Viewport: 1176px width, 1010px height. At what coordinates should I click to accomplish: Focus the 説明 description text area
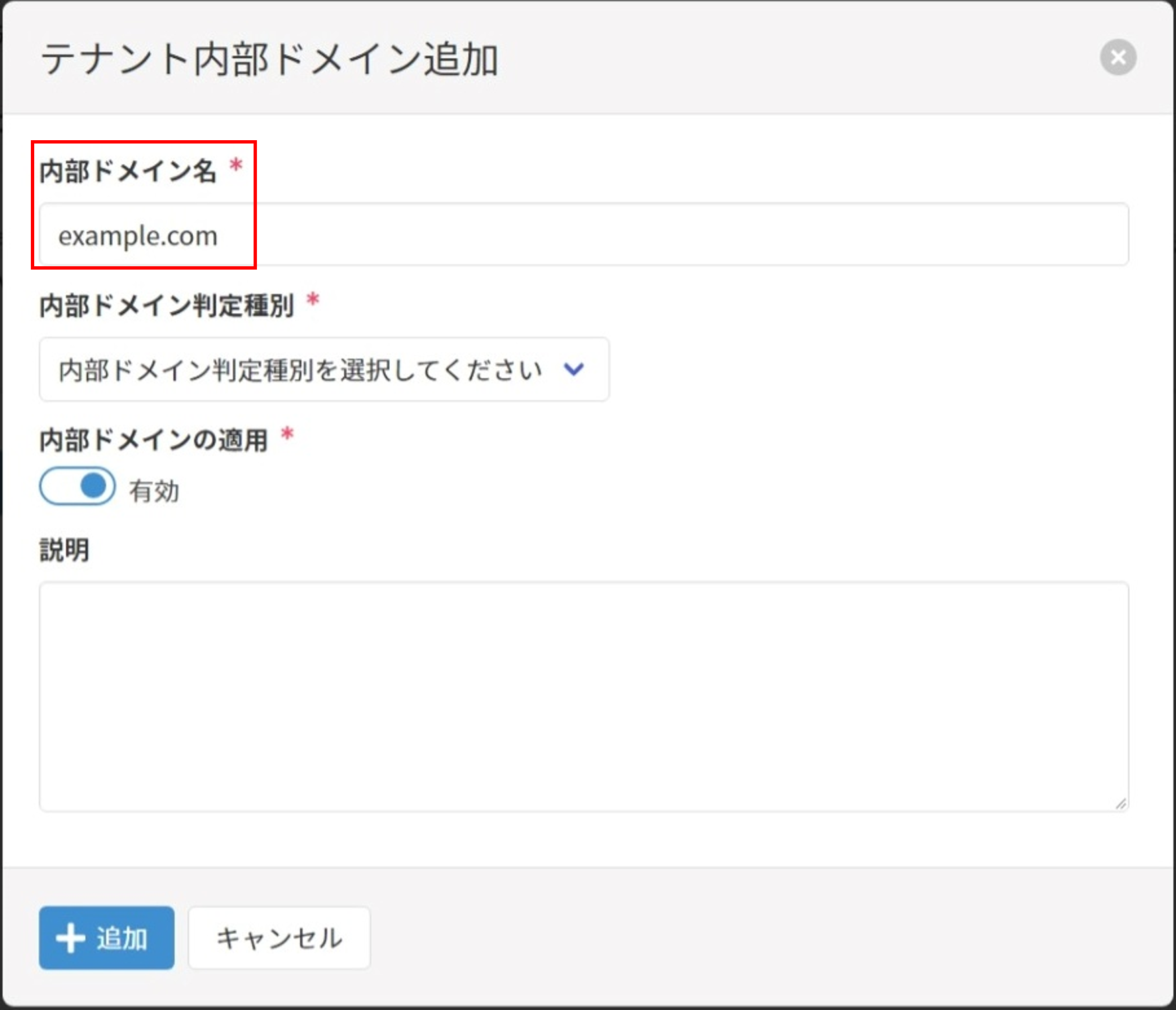584,696
